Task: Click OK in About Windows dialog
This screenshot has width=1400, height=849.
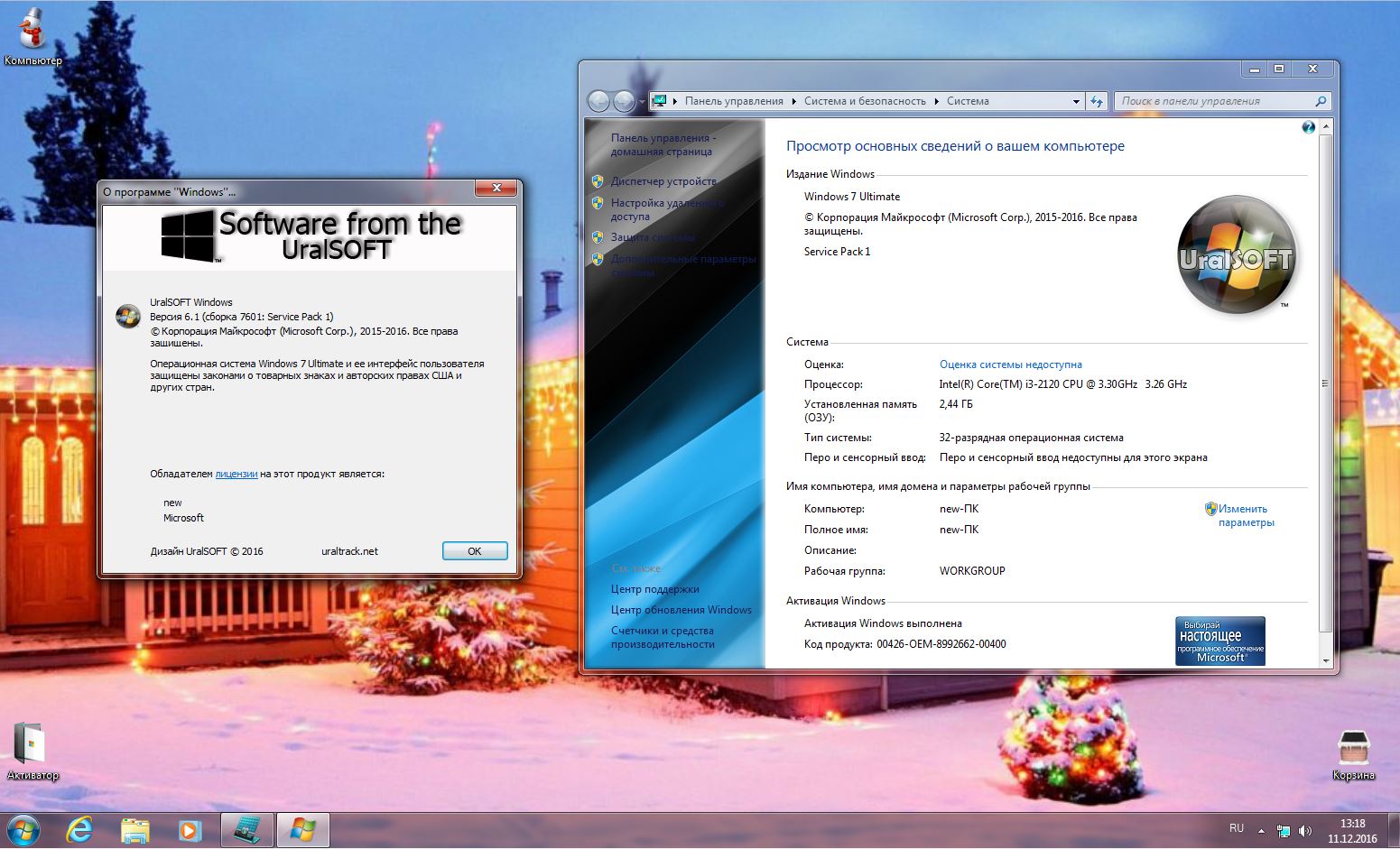Action: coord(475,551)
